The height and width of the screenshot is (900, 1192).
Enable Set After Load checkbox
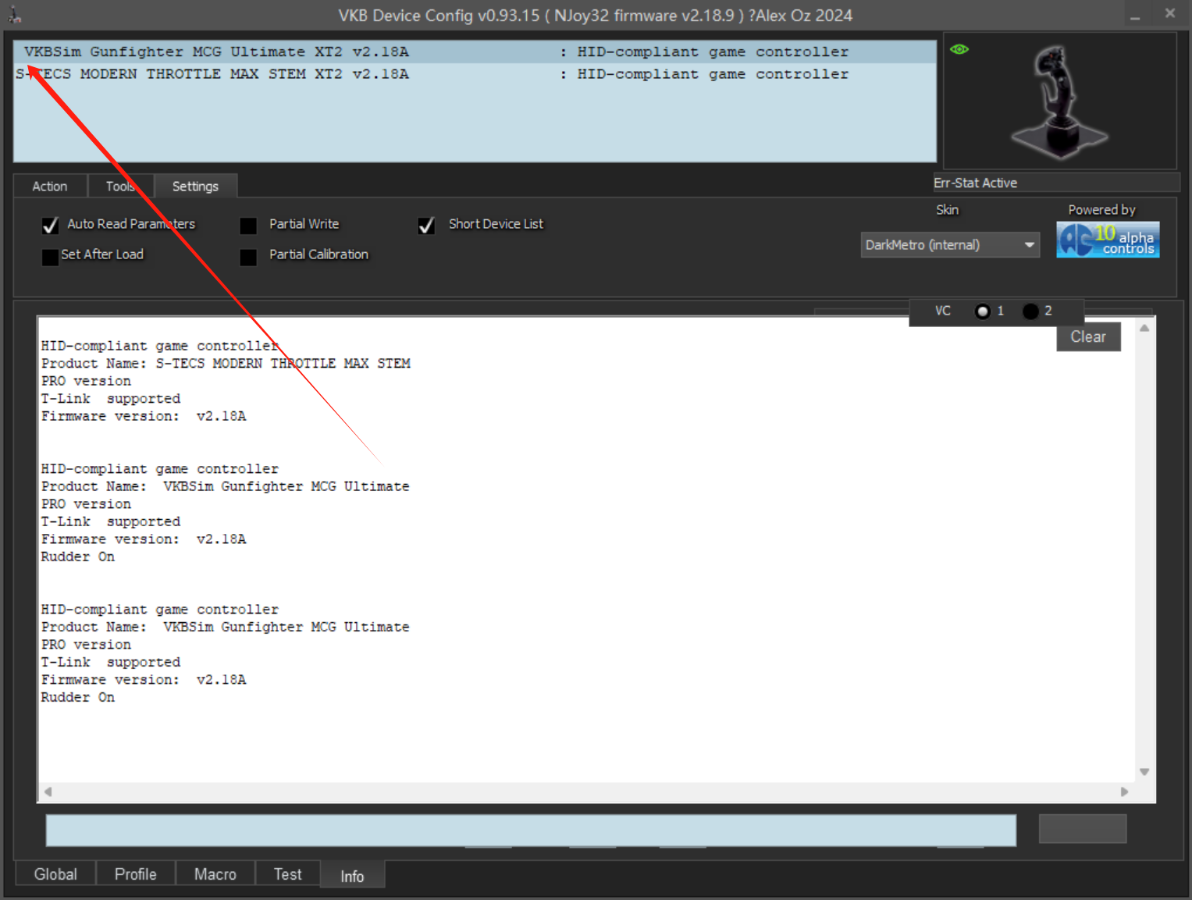pos(50,256)
